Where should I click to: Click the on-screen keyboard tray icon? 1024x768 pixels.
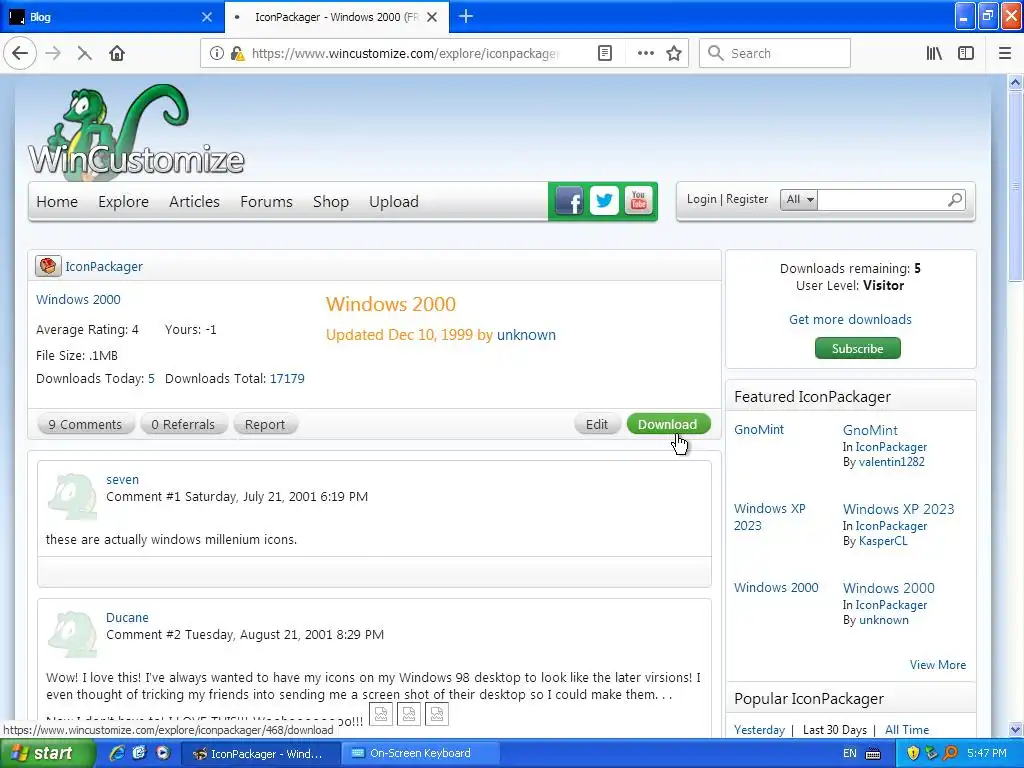[872, 754]
